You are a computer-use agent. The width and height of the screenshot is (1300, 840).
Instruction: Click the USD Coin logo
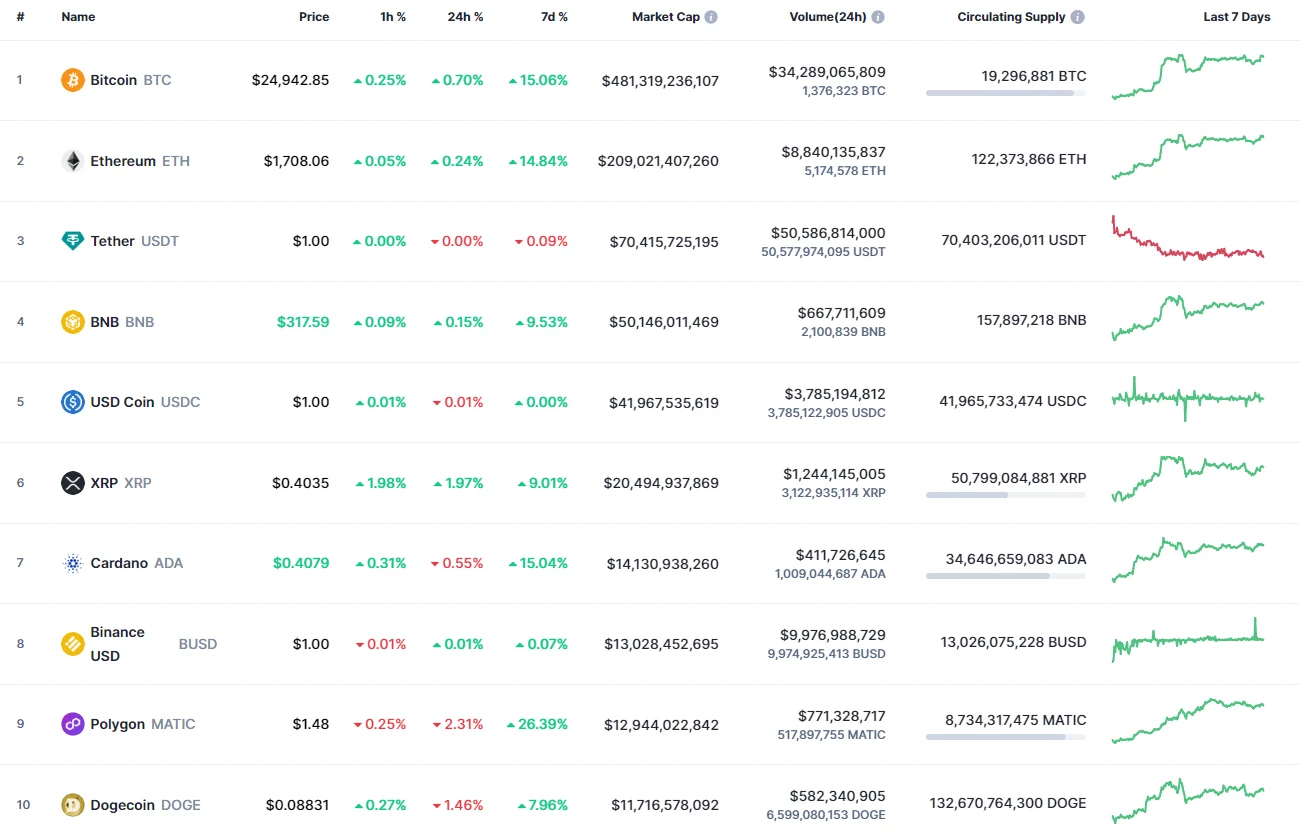pyautogui.click(x=73, y=402)
